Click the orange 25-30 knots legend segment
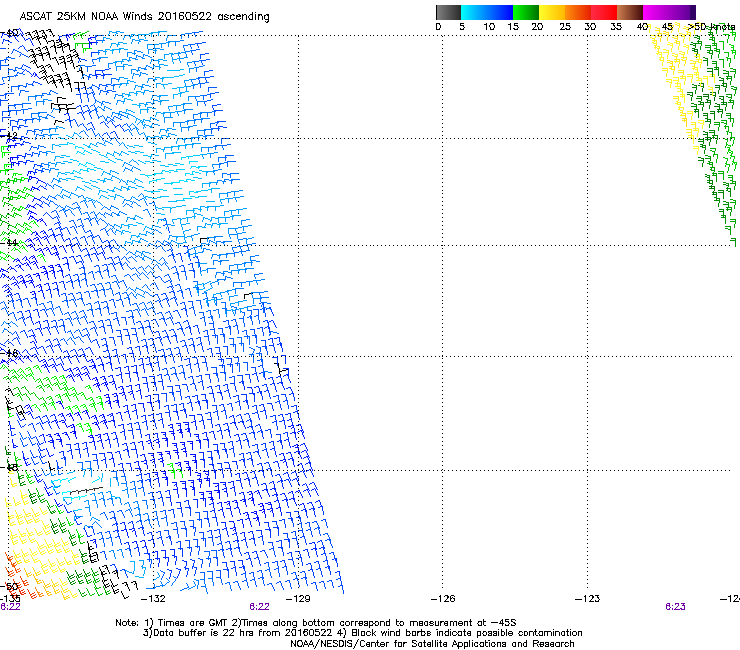The height and width of the screenshot is (650, 740). pyautogui.click(x=578, y=12)
